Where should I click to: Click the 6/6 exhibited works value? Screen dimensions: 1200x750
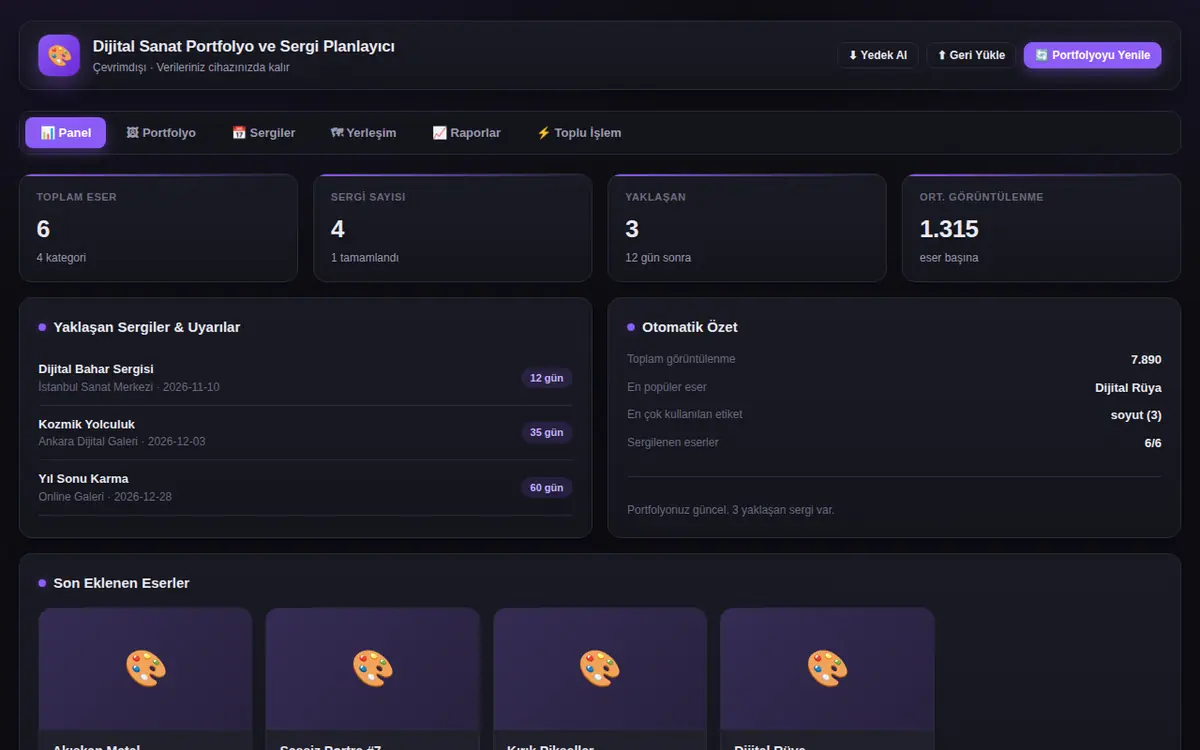pyautogui.click(x=1153, y=443)
